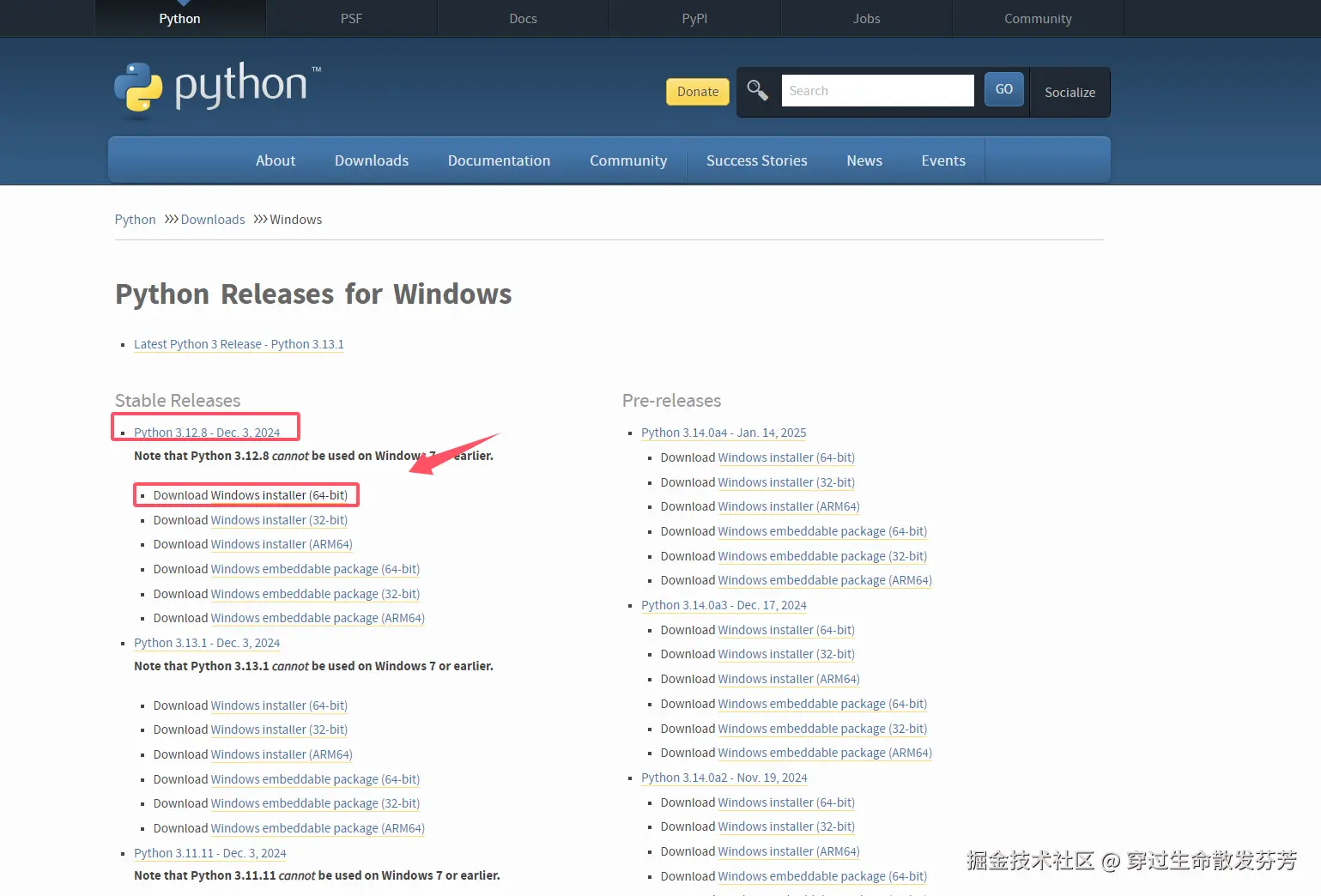Download 3.14.0a3 Windows installer (ARM64)
The image size is (1321, 896).
pyautogui.click(x=789, y=679)
